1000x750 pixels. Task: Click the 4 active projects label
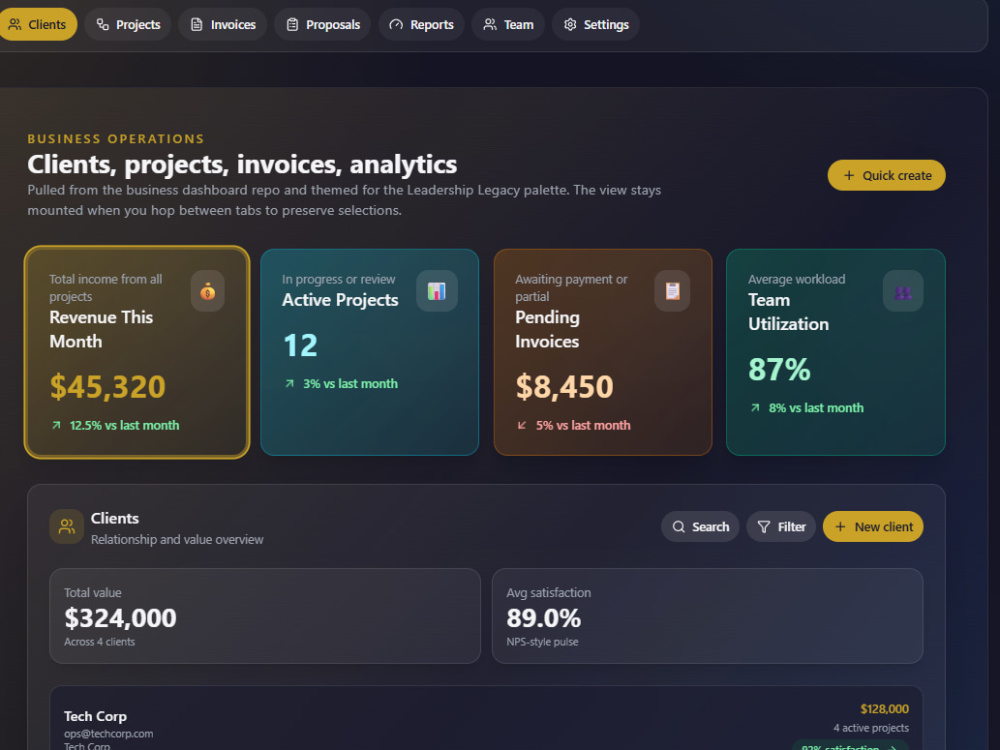pyautogui.click(x=871, y=728)
